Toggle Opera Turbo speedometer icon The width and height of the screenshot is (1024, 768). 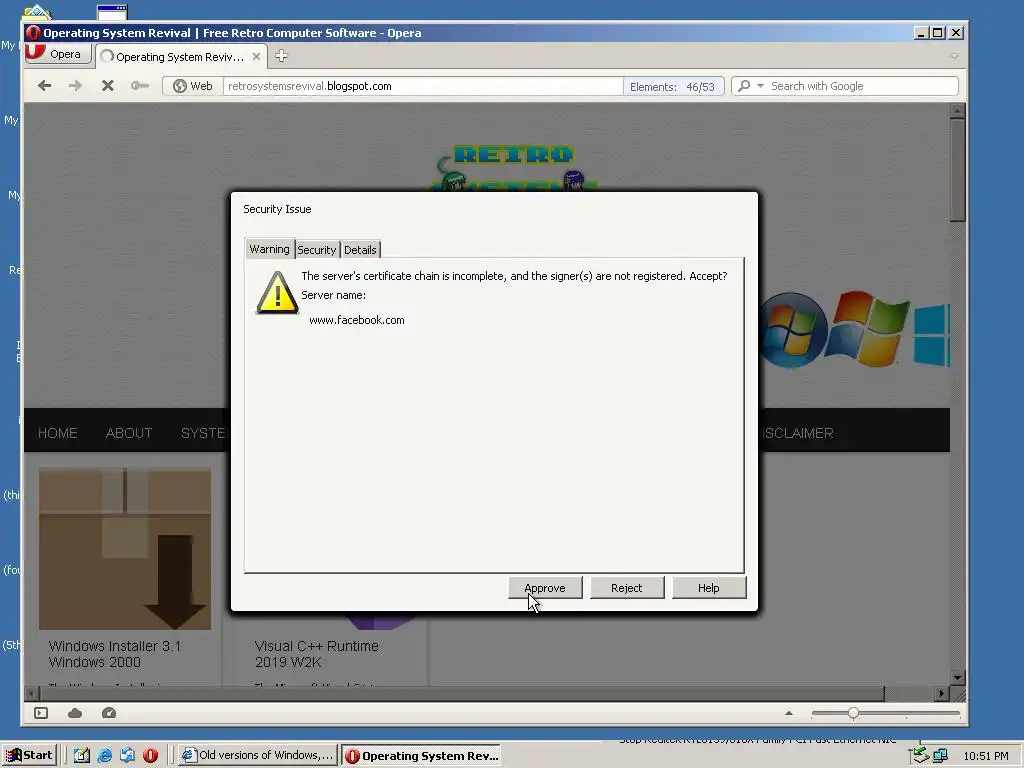[109, 713]
